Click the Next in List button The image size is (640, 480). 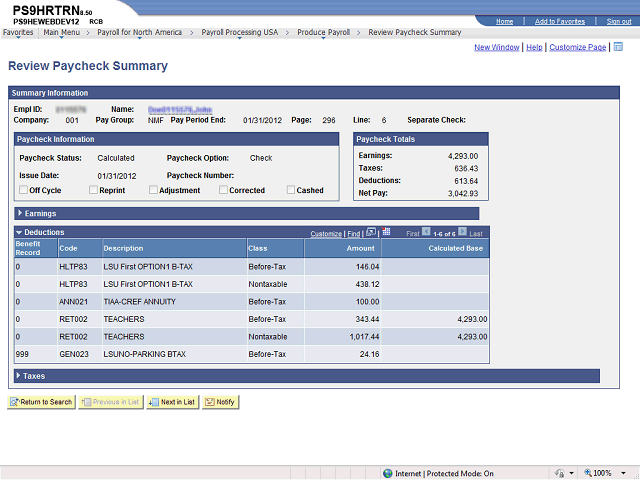(173, 402)
